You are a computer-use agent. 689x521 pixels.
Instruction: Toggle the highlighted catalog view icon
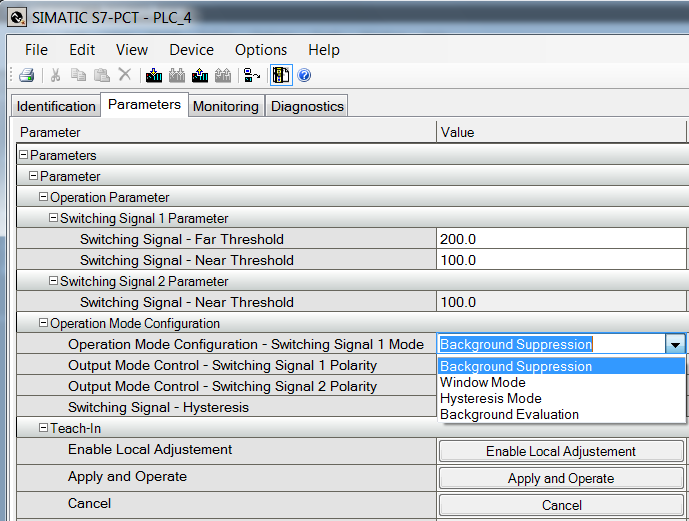(x=281, y=75)
